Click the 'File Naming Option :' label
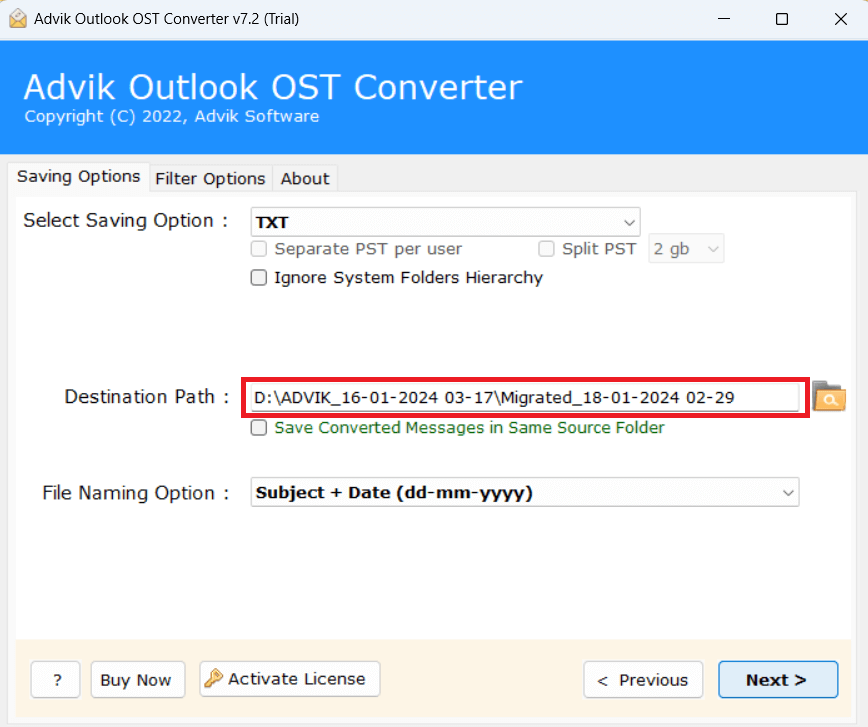 coord(136,493)
